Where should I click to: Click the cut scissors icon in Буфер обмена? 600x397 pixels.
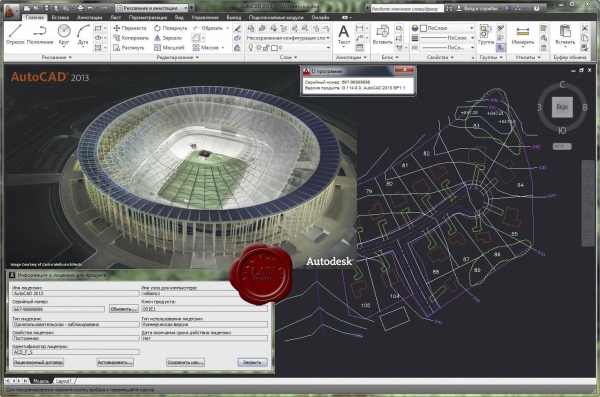pos(585,28)
